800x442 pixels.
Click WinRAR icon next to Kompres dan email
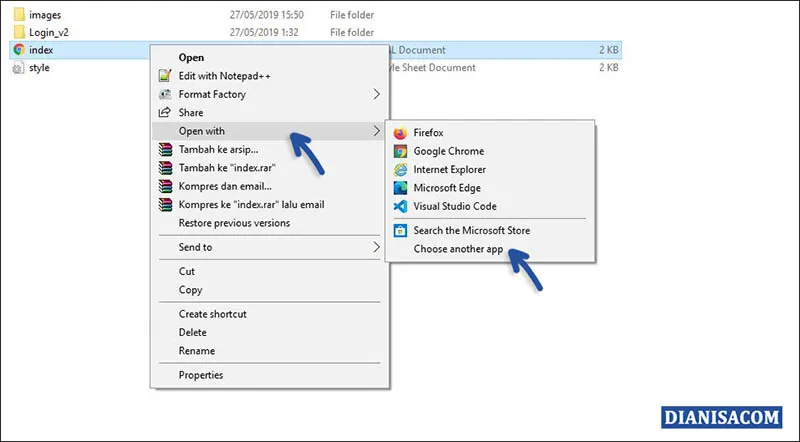tap(165, 186)
